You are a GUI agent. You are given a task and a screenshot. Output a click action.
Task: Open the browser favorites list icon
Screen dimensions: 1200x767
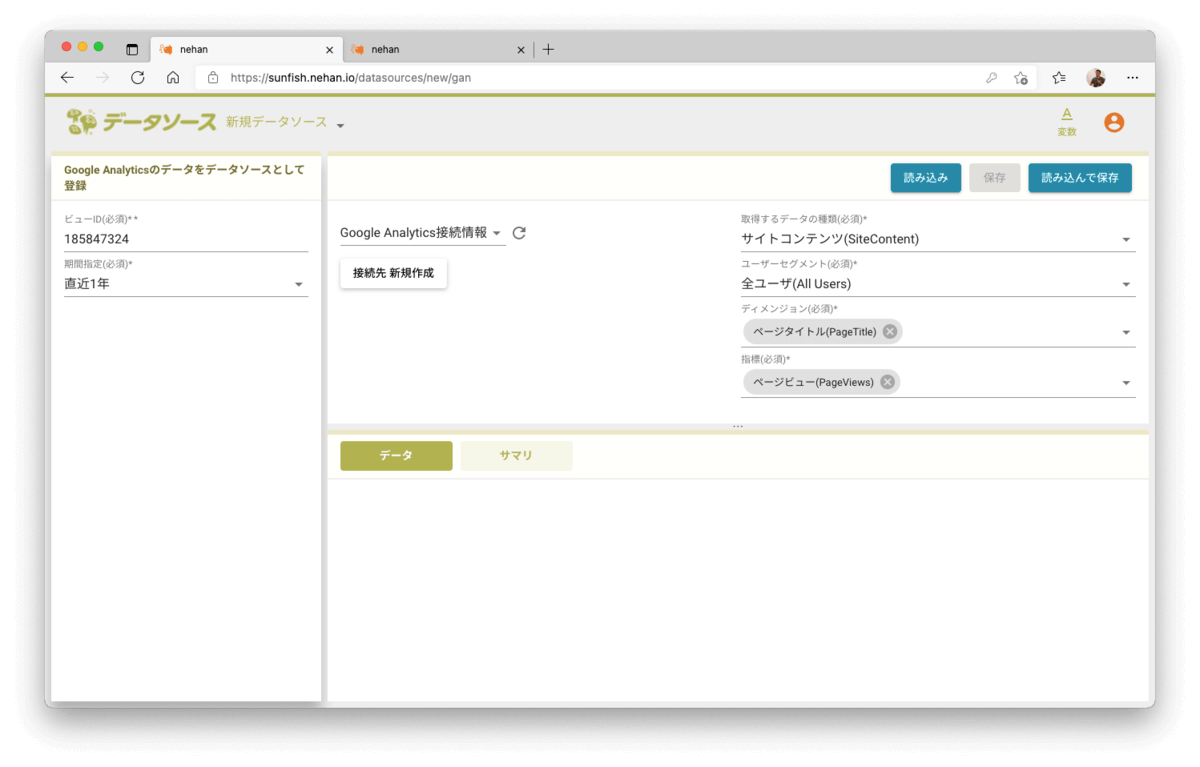coord(1059,77)
